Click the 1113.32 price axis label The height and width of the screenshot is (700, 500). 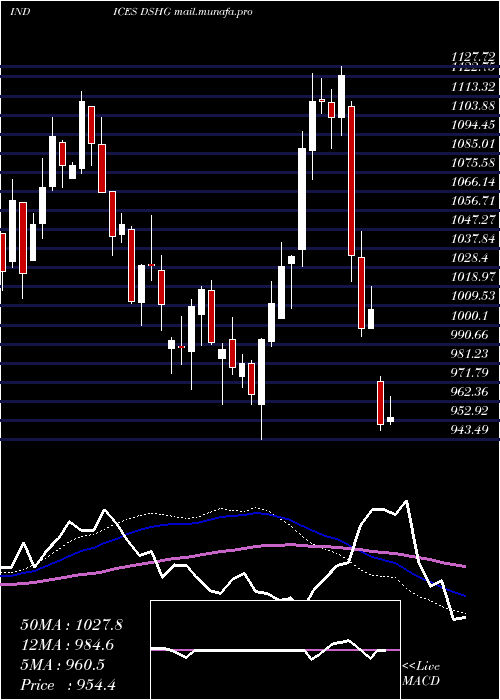(473, 87)
